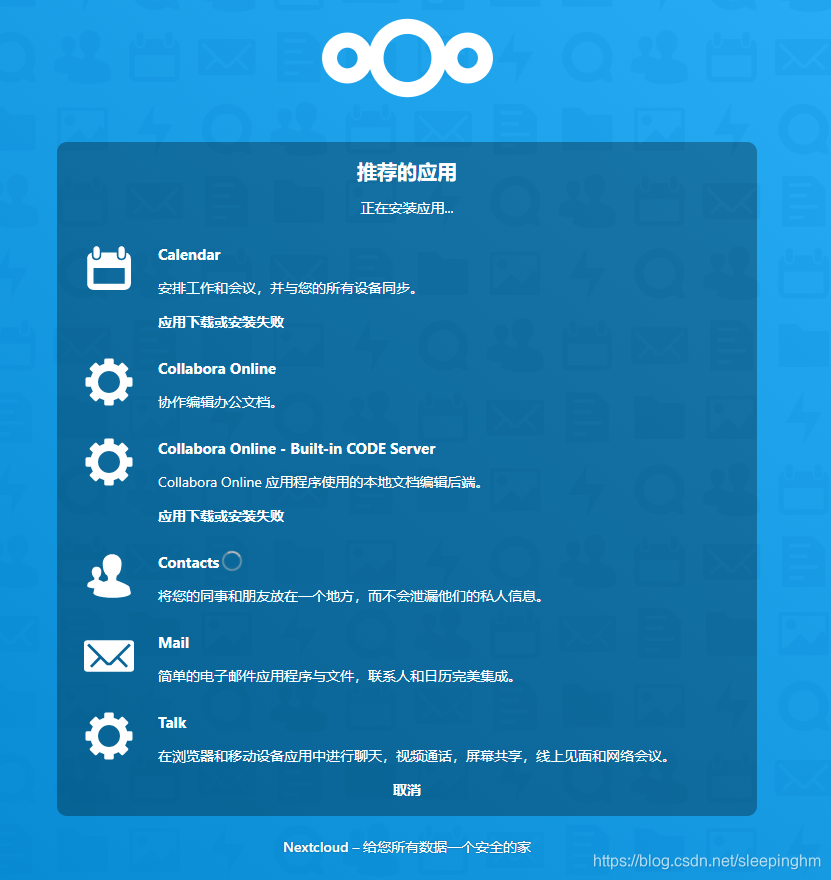This screenshot has height=880, width=831.
Task: Select the Mail app title
Action: click(173, 643)
